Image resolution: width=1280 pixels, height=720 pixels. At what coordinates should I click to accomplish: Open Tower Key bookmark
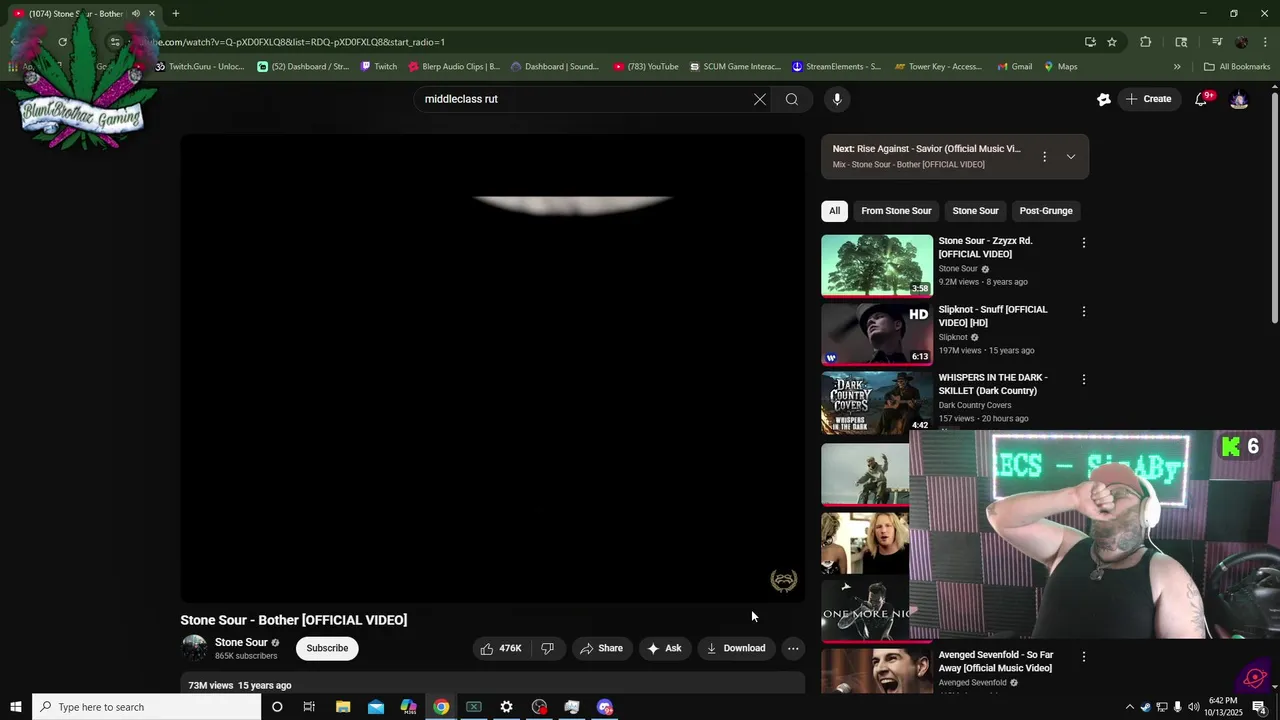(939, 67)
